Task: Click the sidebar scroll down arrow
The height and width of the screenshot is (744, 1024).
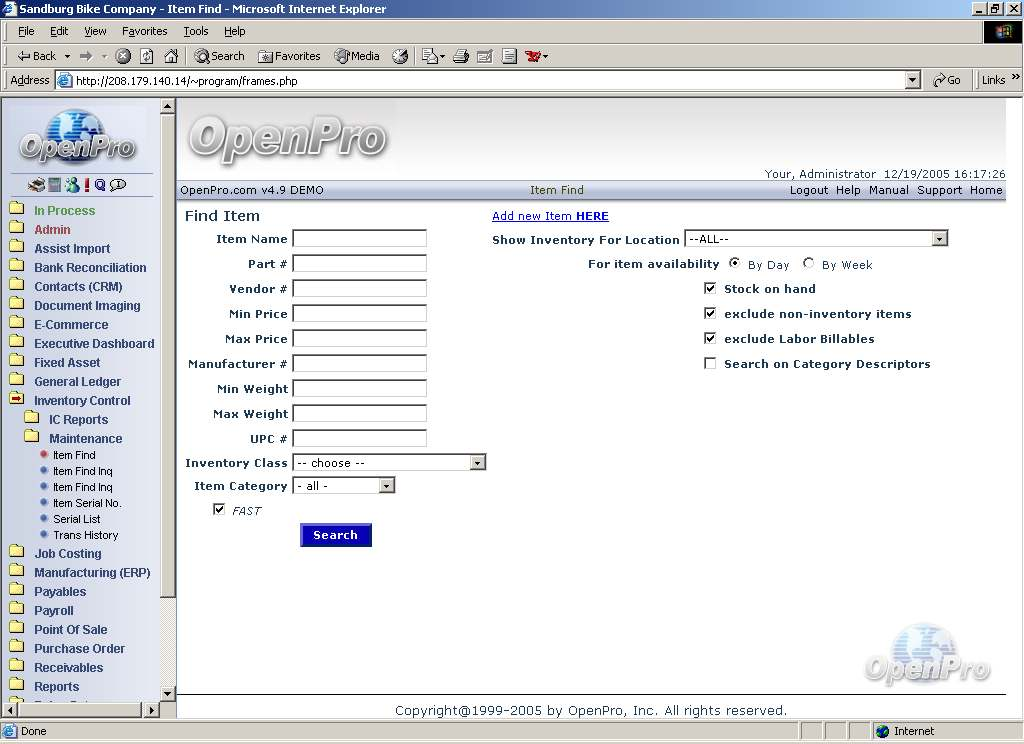Action: [168, 693]
